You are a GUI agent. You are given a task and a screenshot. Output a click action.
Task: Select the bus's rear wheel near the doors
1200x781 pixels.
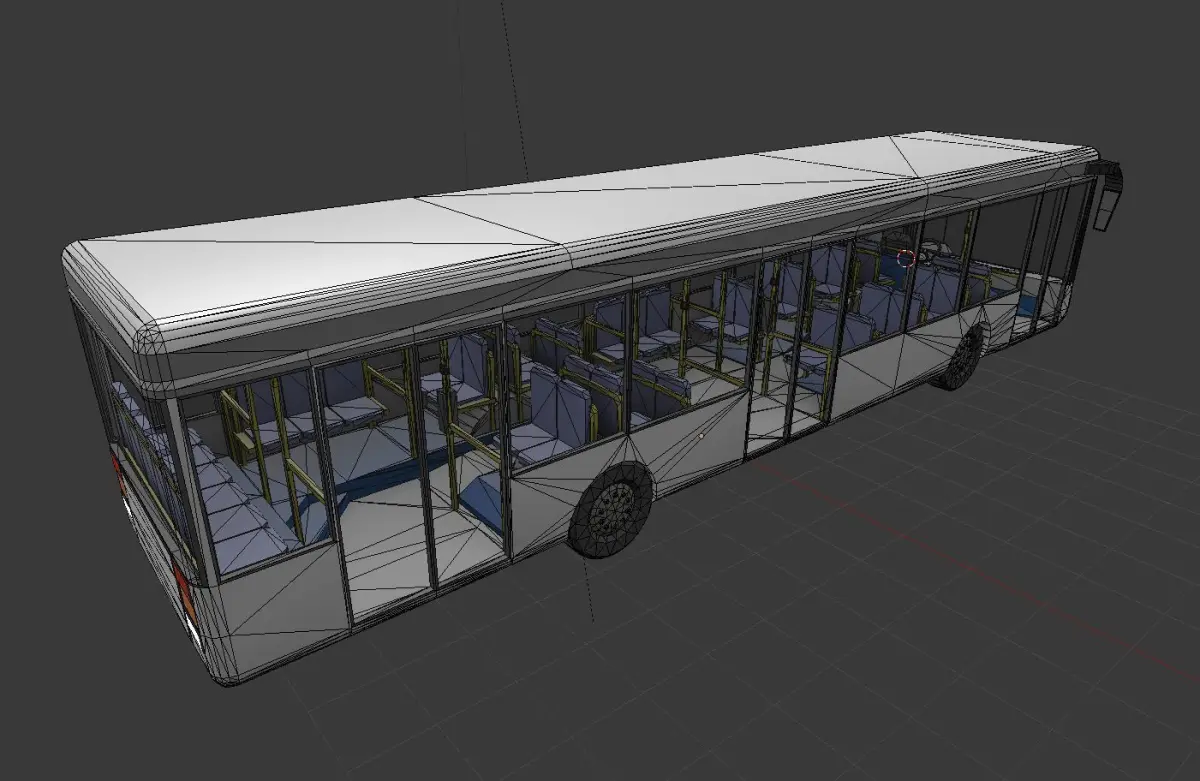click(612, 509)
